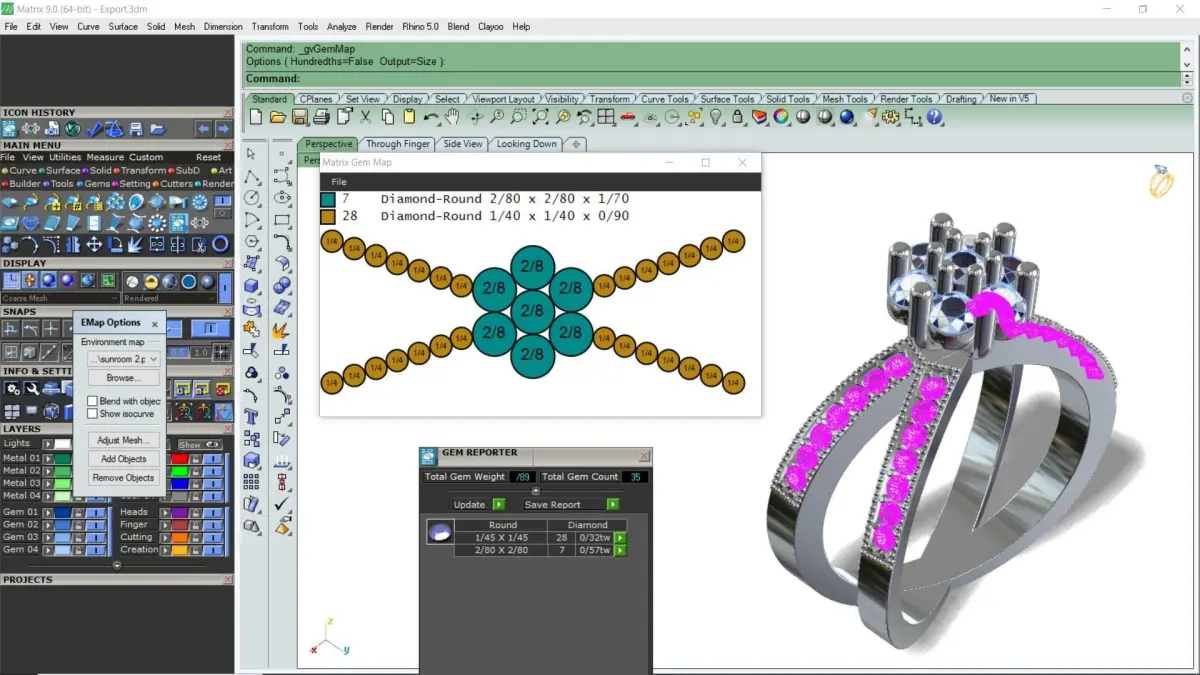The height and width of the screenshot is (675, 1200).
Task: Click the Remove Objects button
Action: [x=123, y=478]
